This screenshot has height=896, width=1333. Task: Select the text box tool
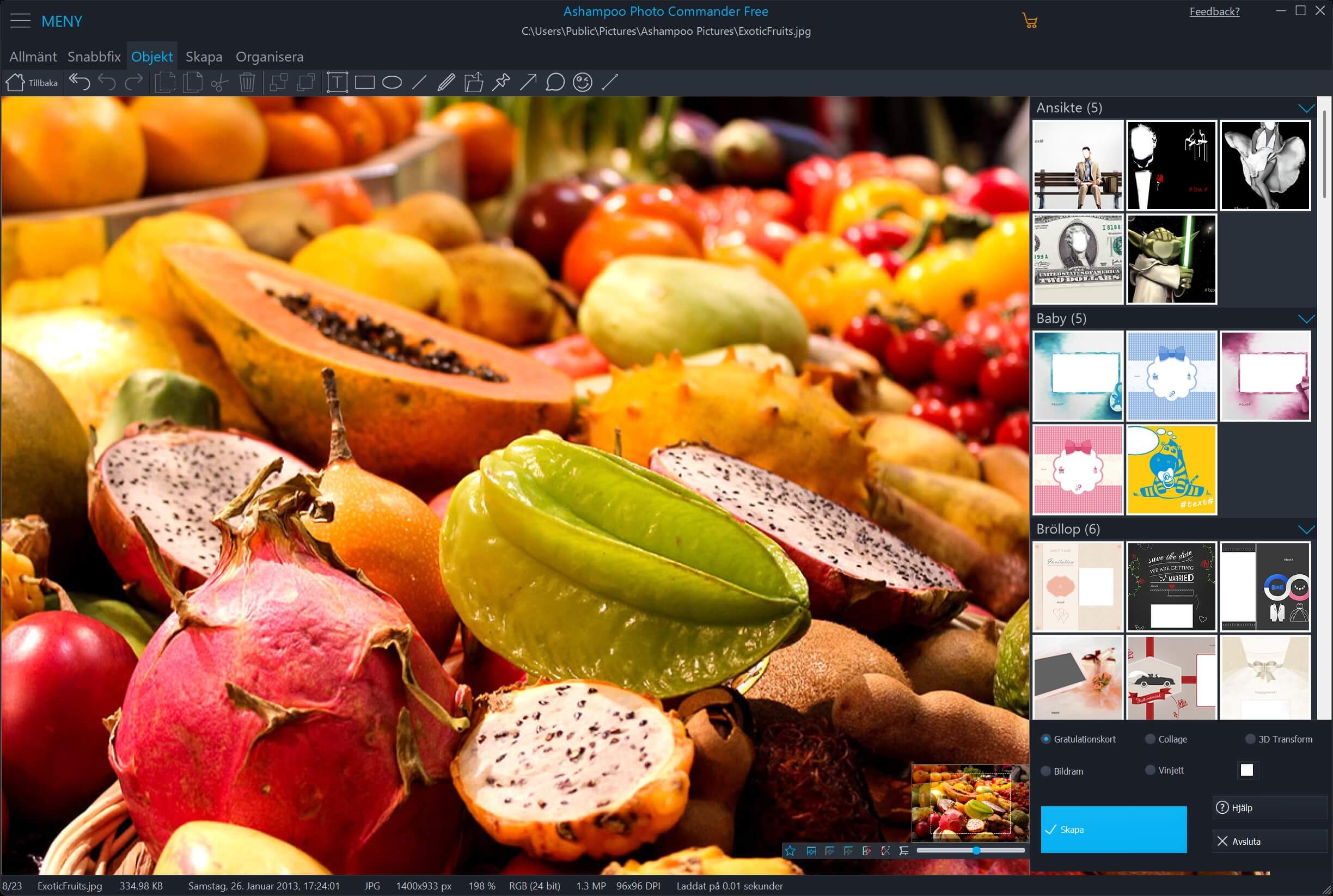[337, 82]
